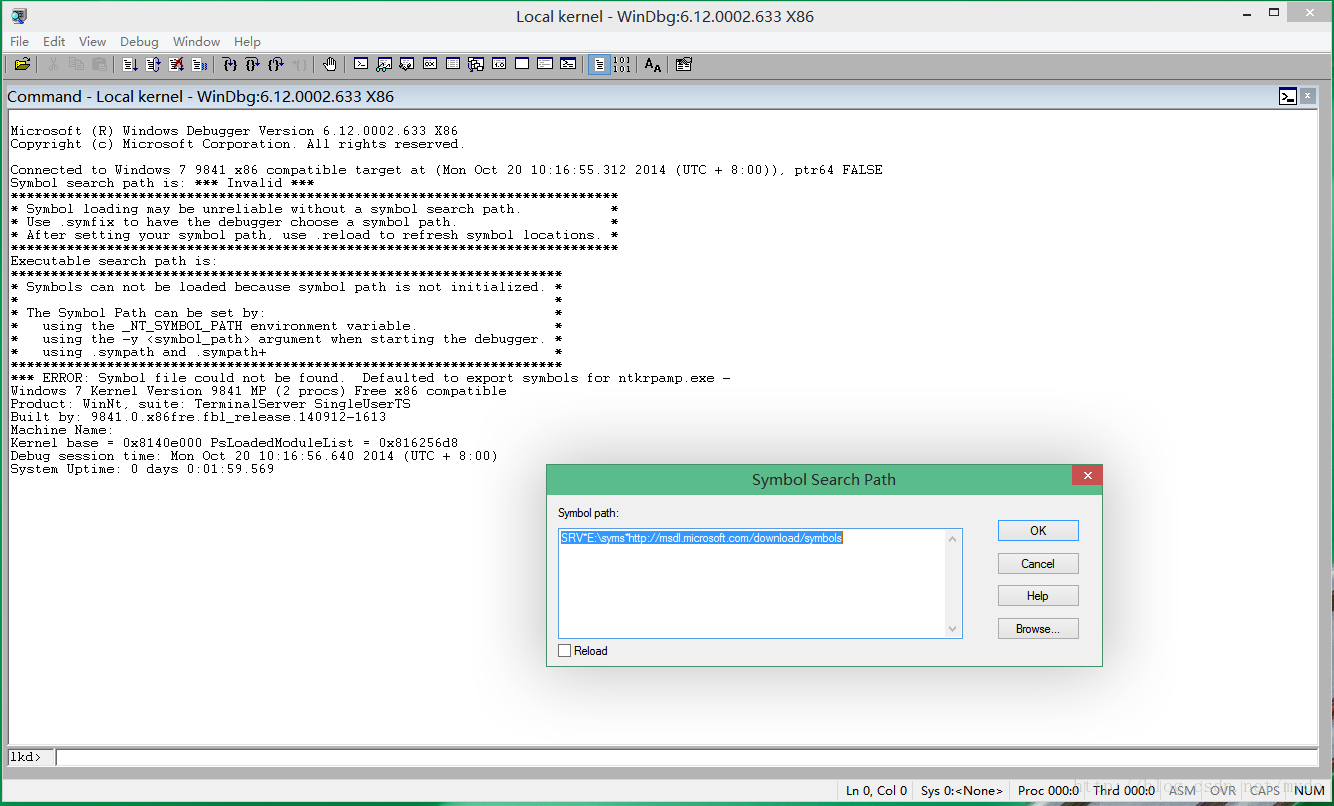The width and height of the screenshot is (1334, 806).
Task: Click the Font (AA) toolbar icon
Action: 653,64
